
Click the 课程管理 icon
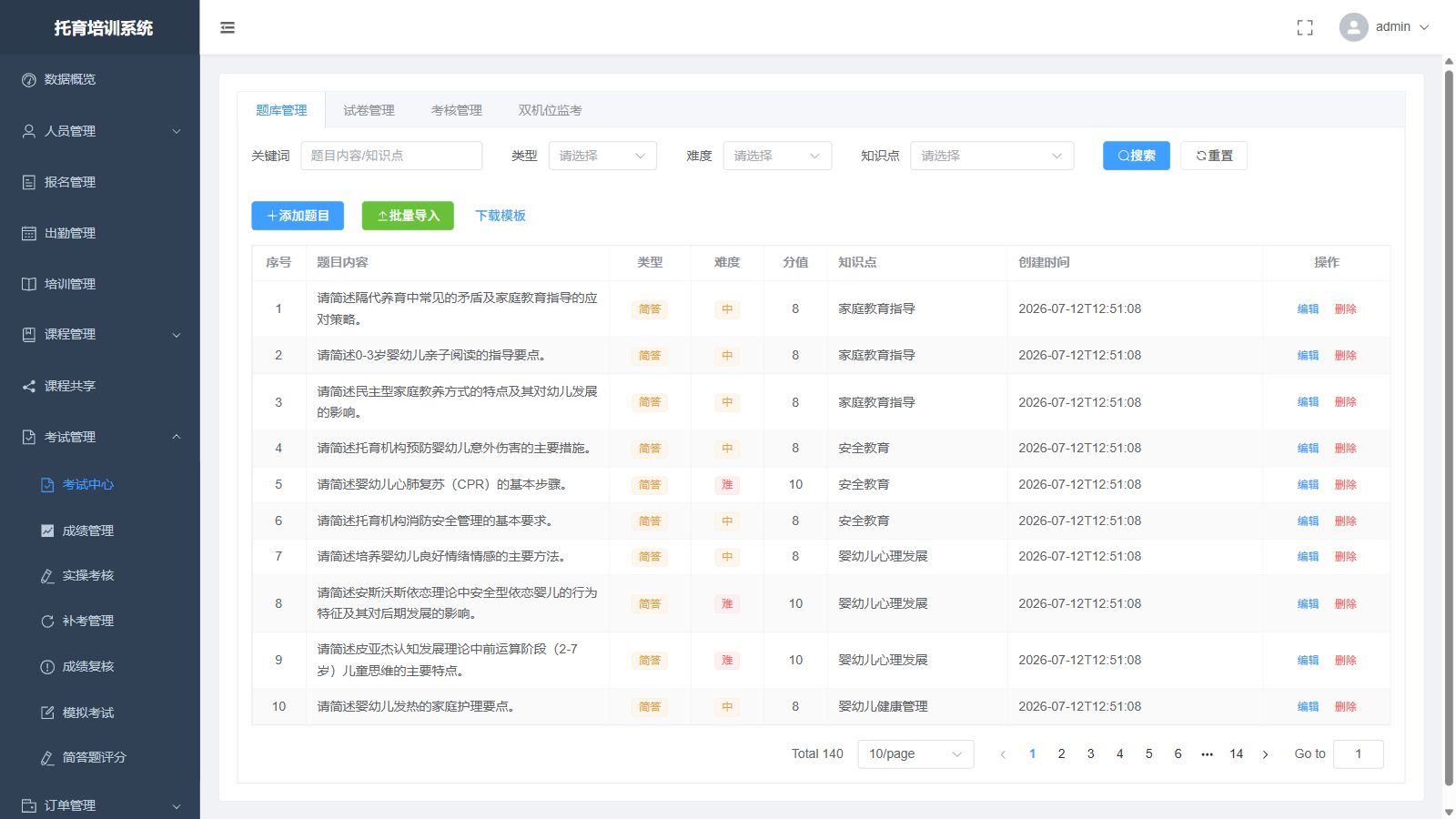tap(29, 334)
